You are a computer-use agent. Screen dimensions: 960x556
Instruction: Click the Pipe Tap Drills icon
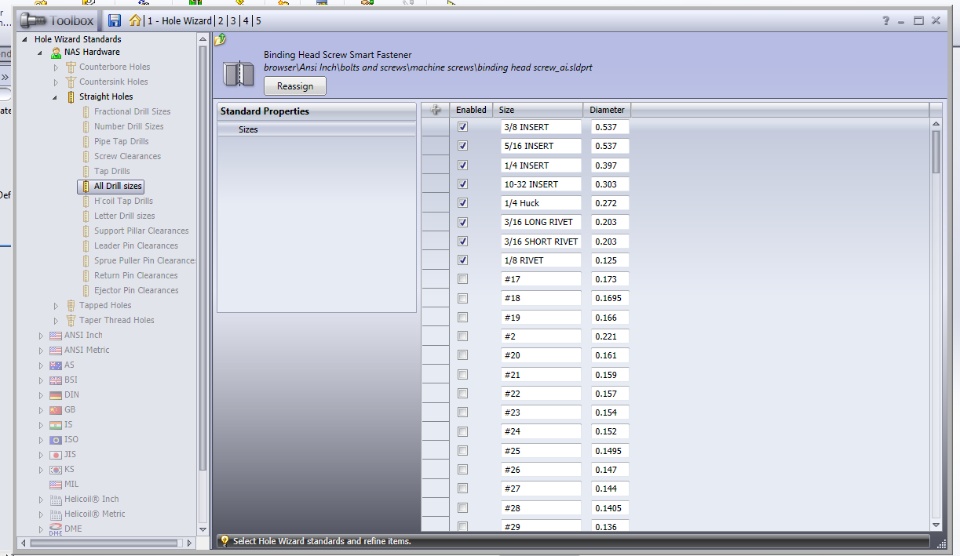pos(86,141)
